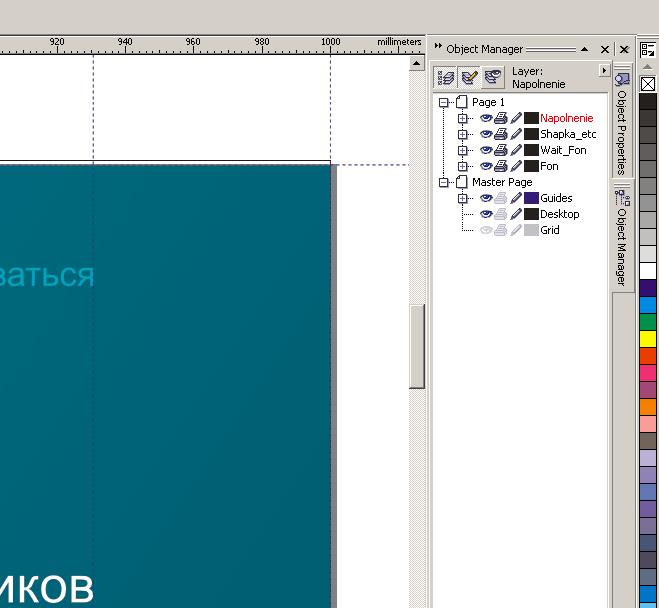Image resolution: width=659 pixels, height=608 pixels.
Task: Expand the Shapka_etc layer
Action: 462,134
